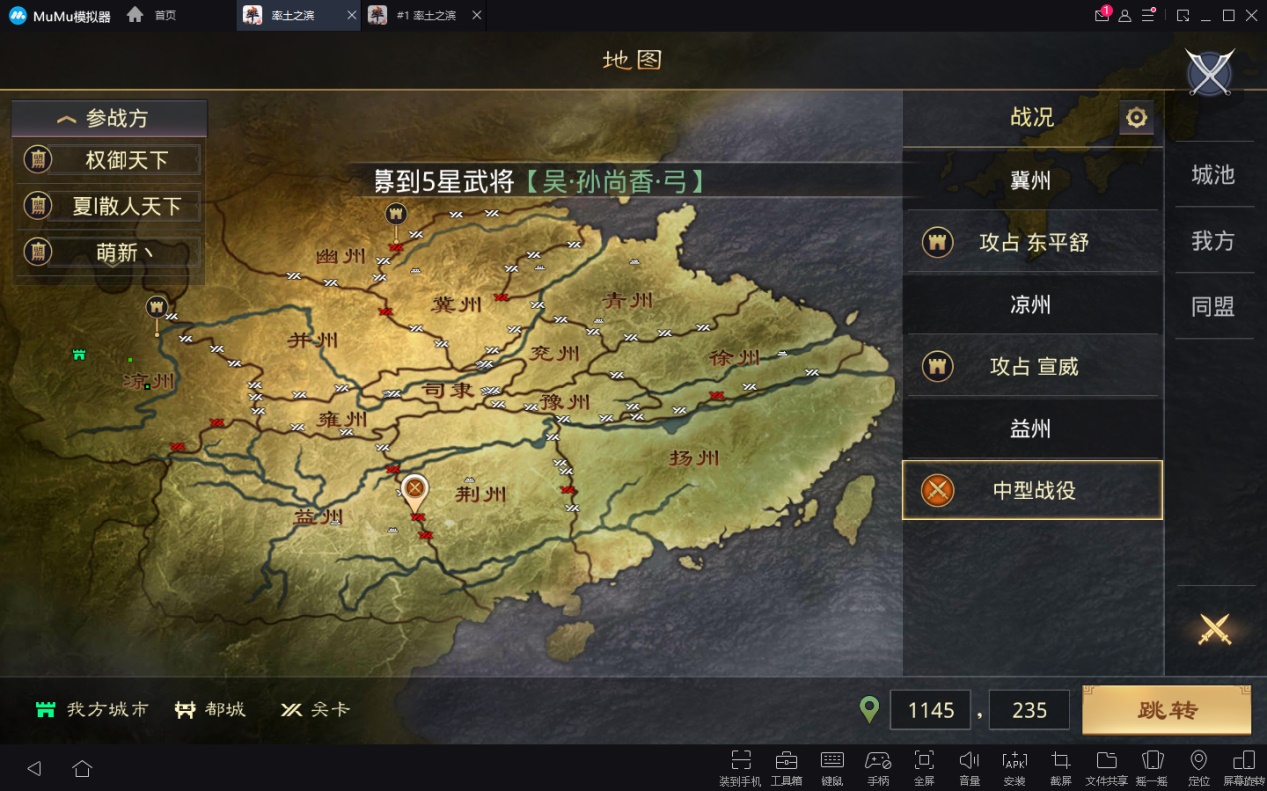The width and height of the screenshot is (1267, 791).
Task: Open the 我方 tab
Action: click(x=1213, y=241)
